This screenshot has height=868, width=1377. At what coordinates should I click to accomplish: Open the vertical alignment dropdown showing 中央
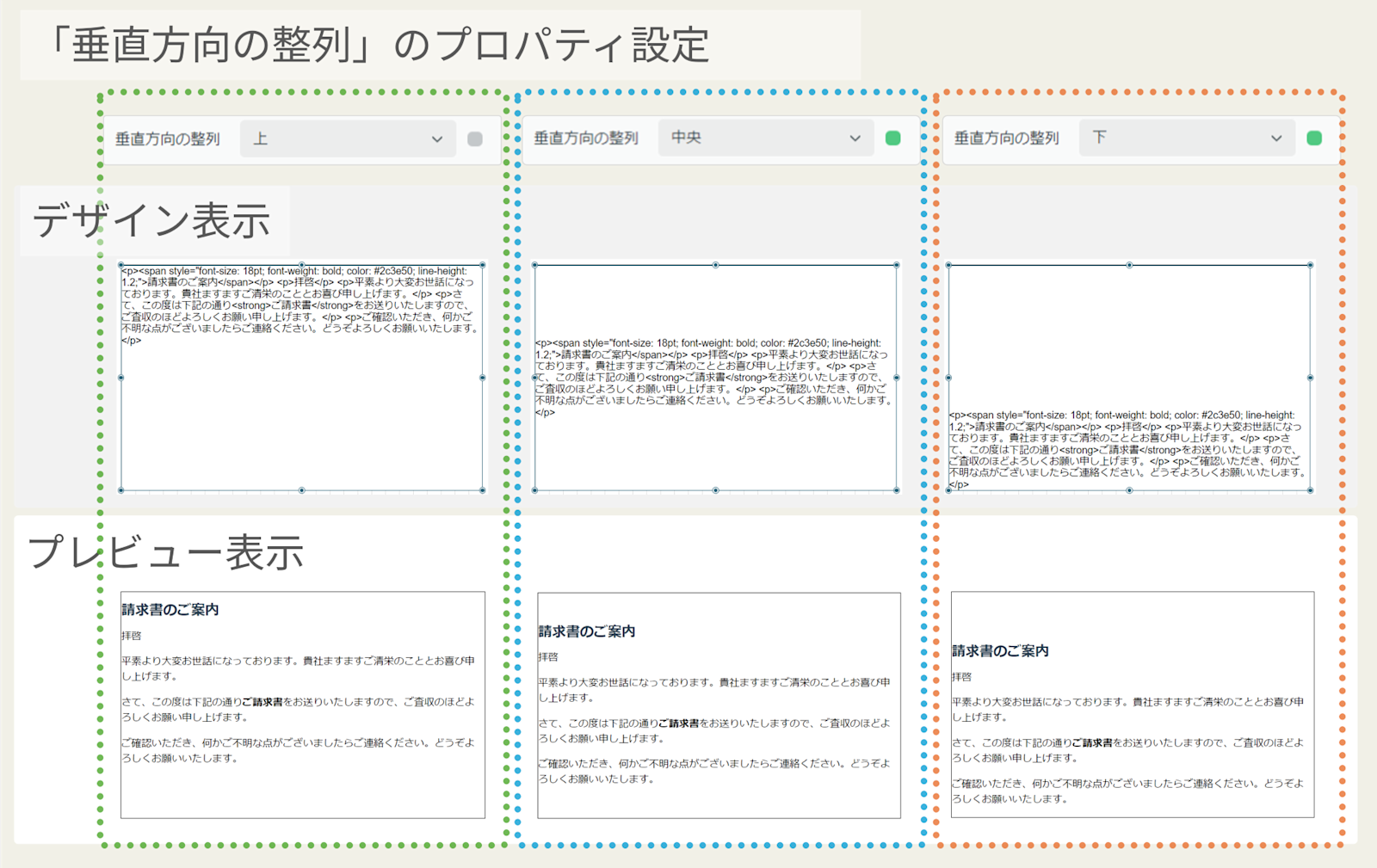[766, 138]
